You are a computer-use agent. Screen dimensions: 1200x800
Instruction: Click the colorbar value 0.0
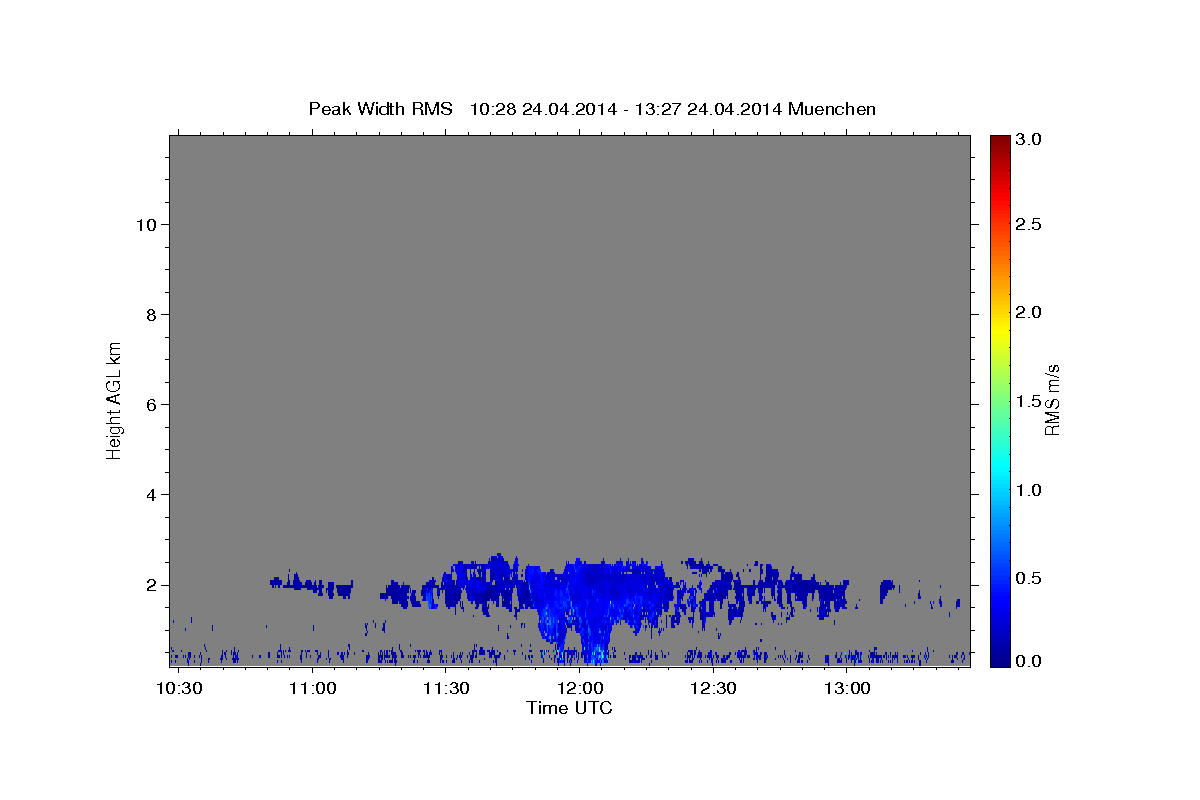1029,661
